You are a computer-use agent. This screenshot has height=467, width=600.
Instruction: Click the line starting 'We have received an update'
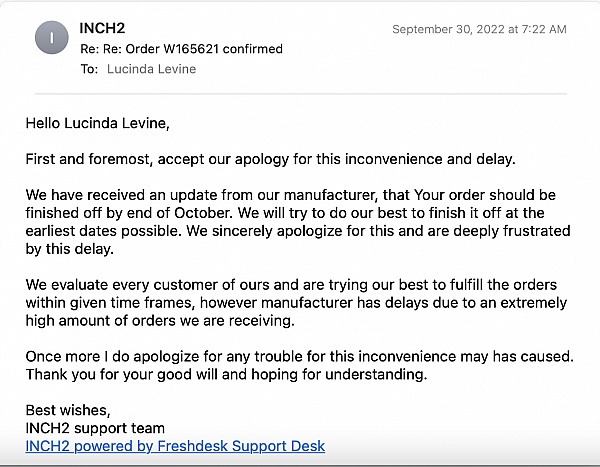click(291, 195)
